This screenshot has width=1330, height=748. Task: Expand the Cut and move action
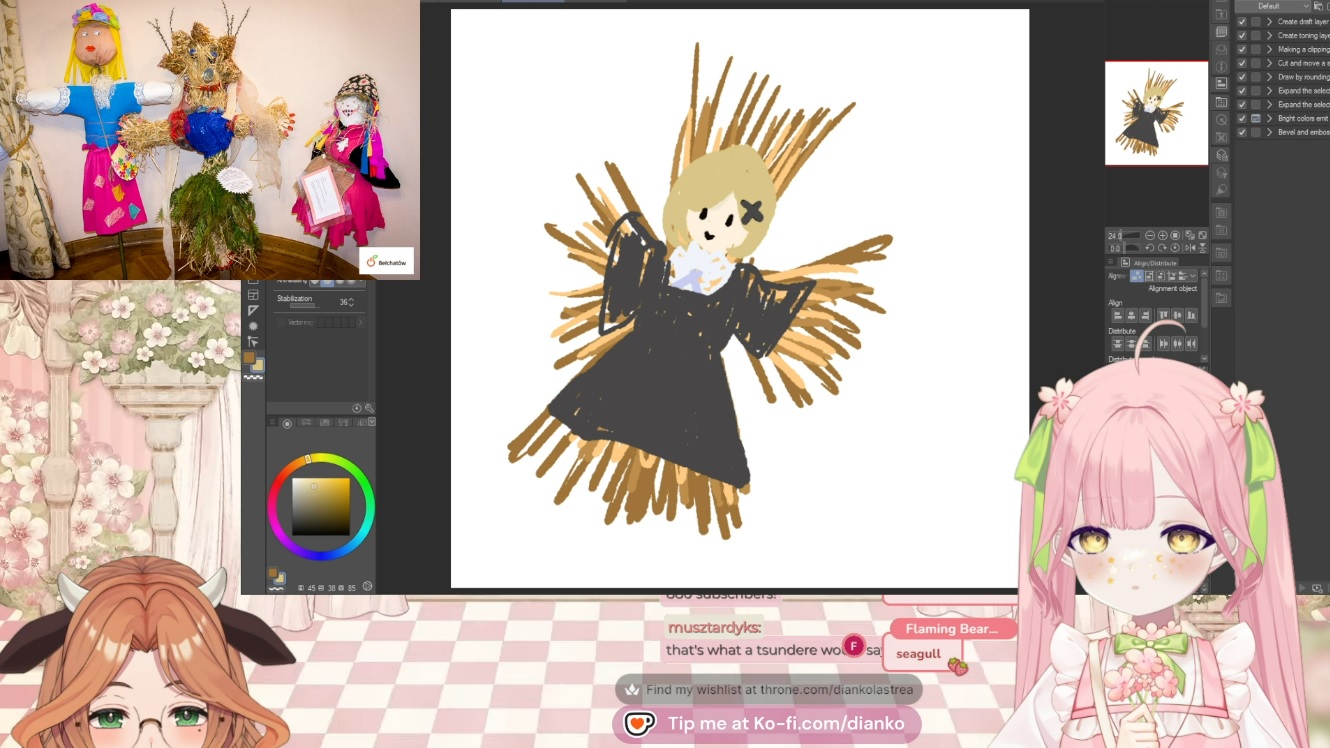(1269, 63)
